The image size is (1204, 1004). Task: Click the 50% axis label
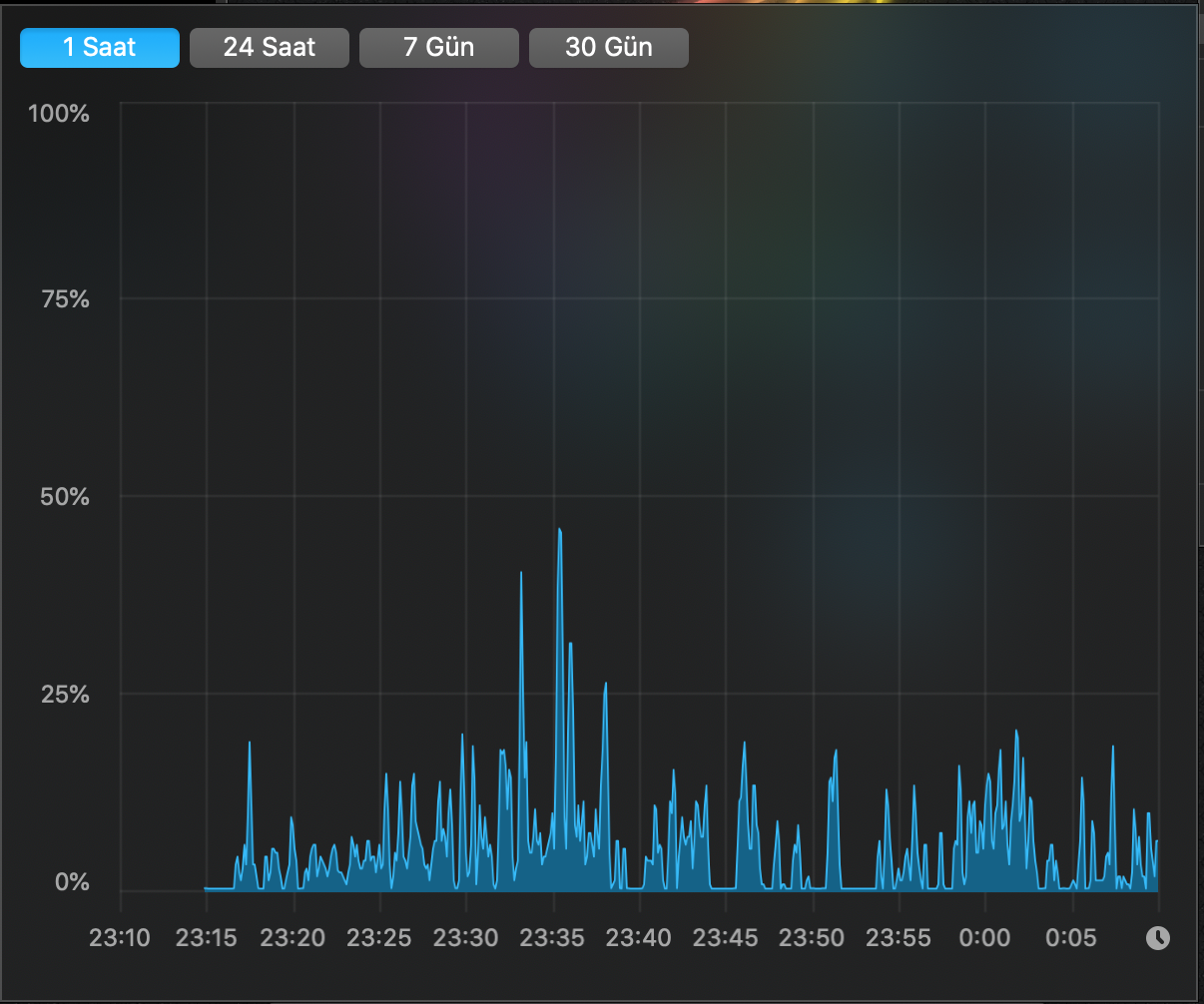pos(65,497)
